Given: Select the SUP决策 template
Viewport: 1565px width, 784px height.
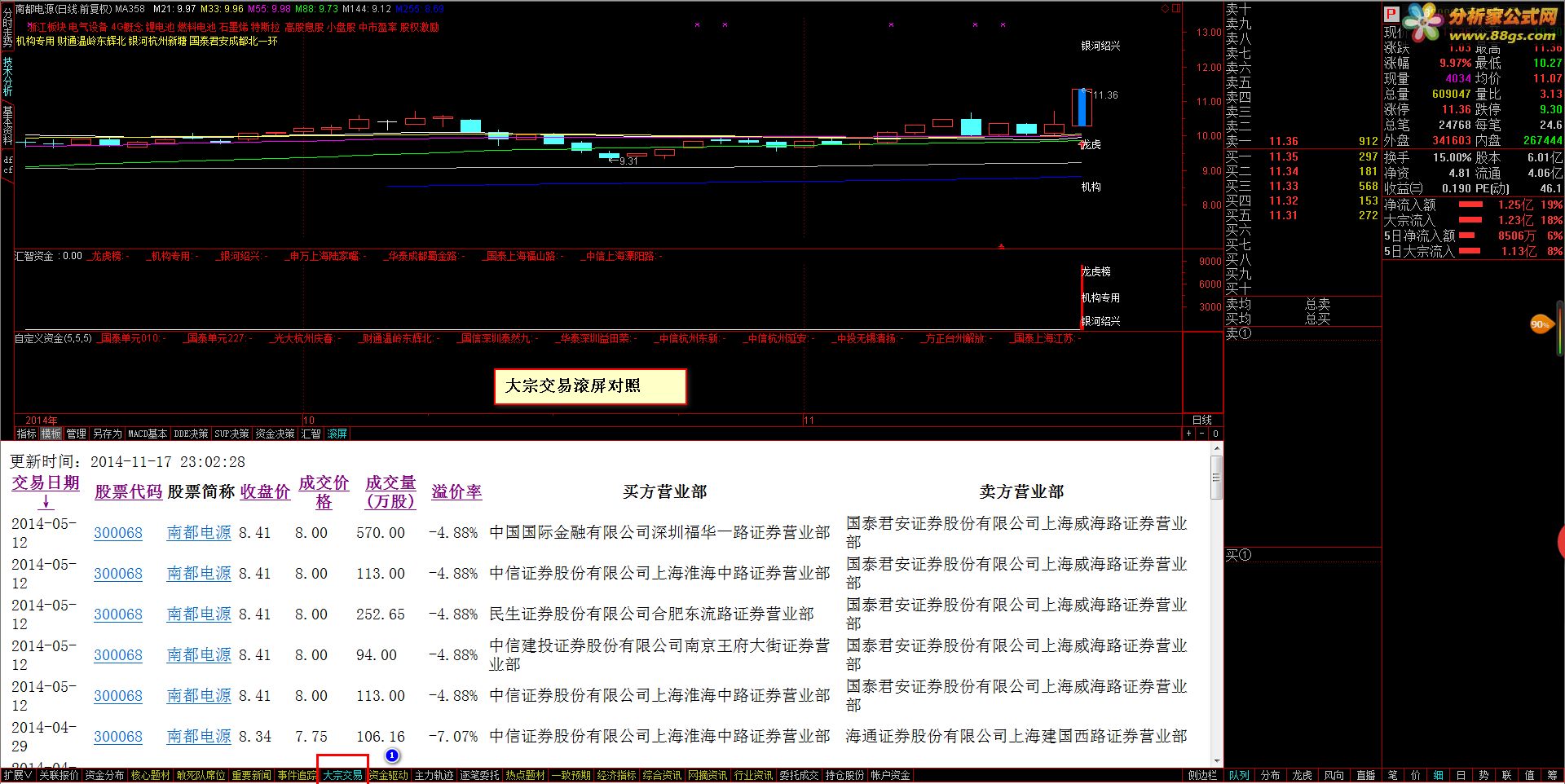Looking at the screenshot, I should 231,434.
